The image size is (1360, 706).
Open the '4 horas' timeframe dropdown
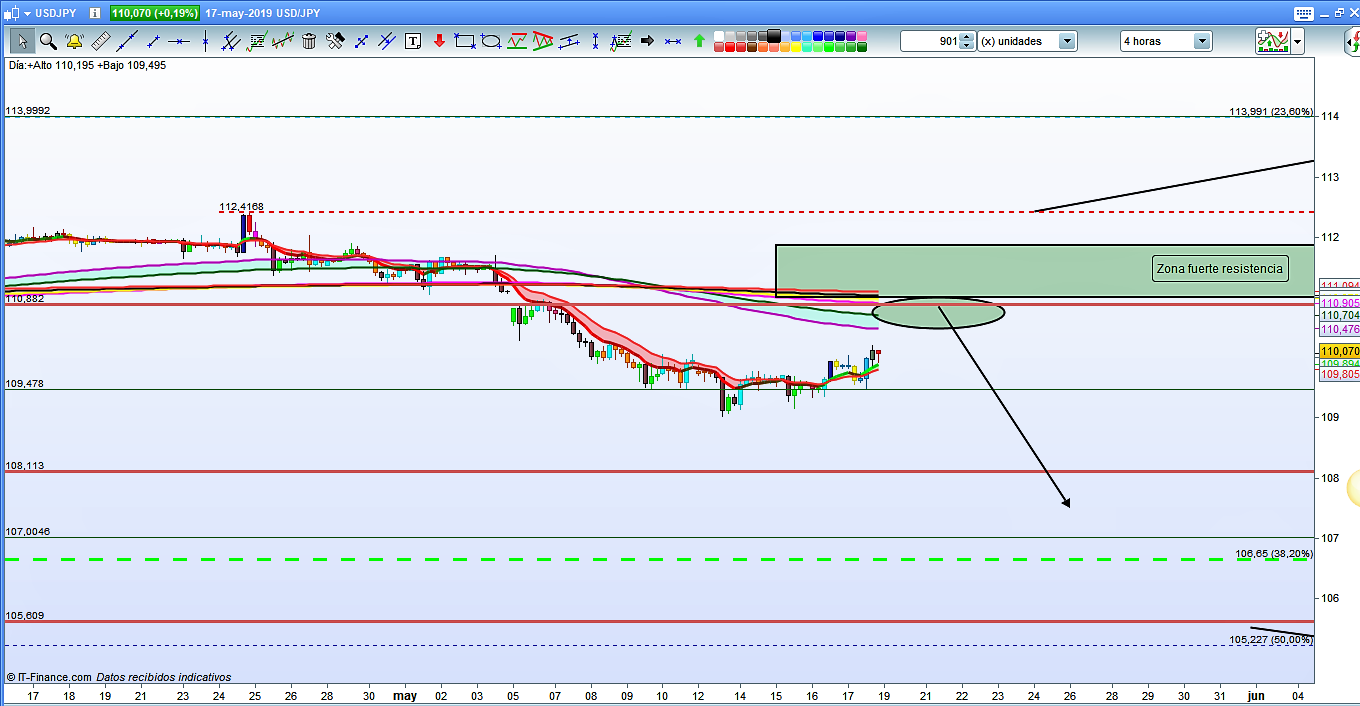(1202, 41)
